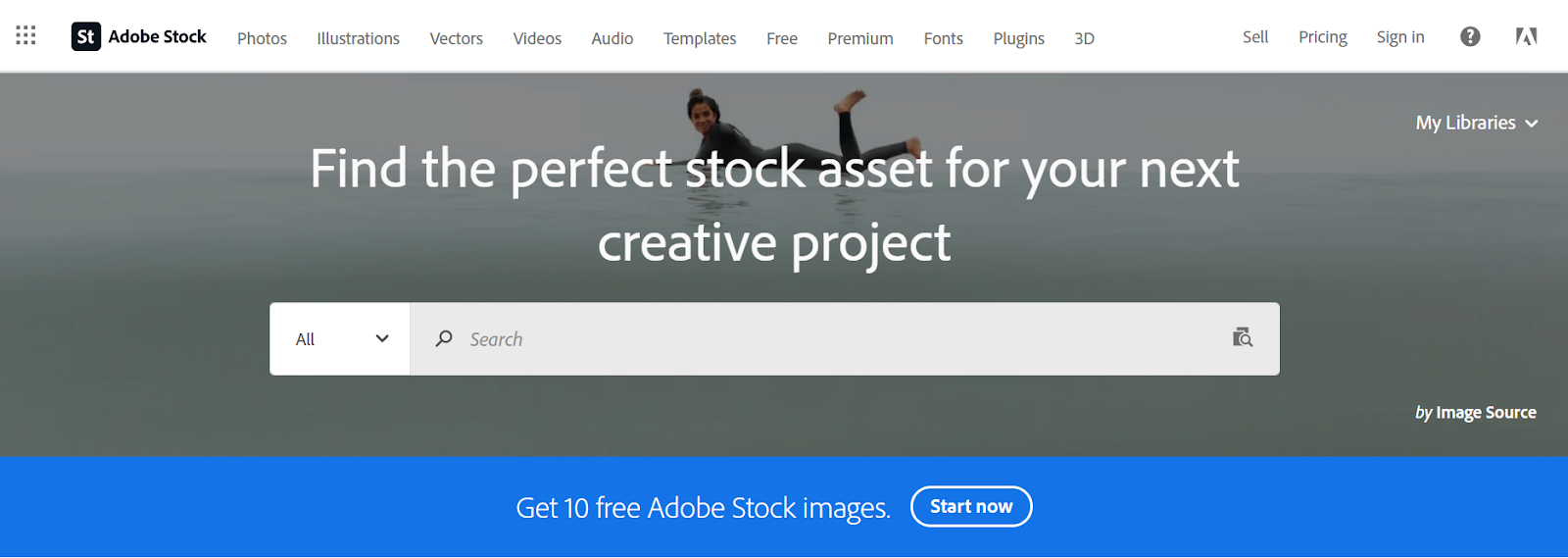Open the Photos menu item
The width and height of the screenshot is (1568, 558).
click(x=262, y=38)
